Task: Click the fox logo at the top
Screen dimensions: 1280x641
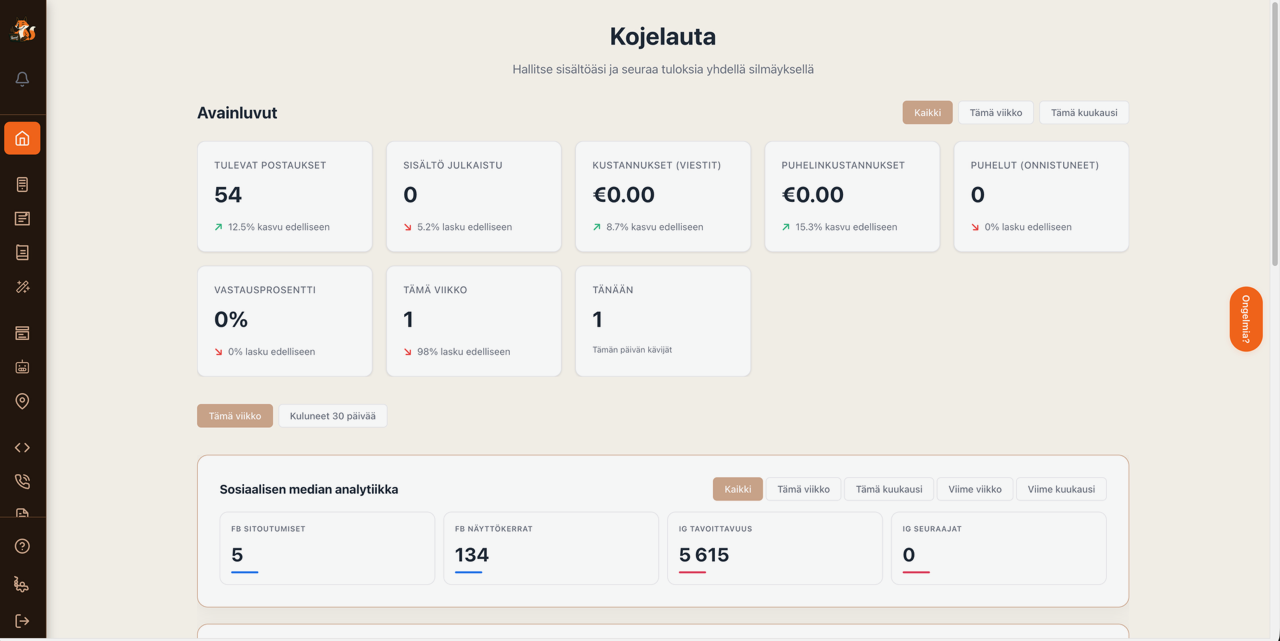Action: (22, 28)
